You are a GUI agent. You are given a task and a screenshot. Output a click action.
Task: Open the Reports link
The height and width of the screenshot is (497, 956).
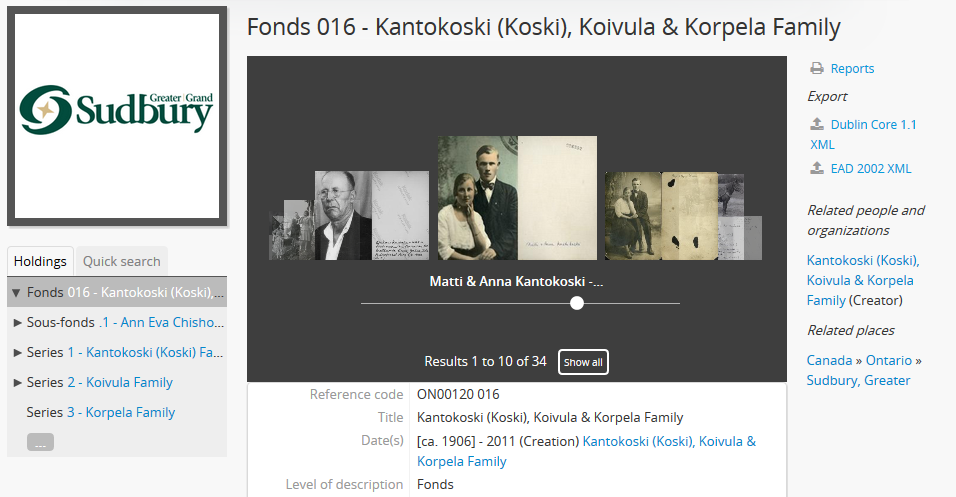coord(852,69)
